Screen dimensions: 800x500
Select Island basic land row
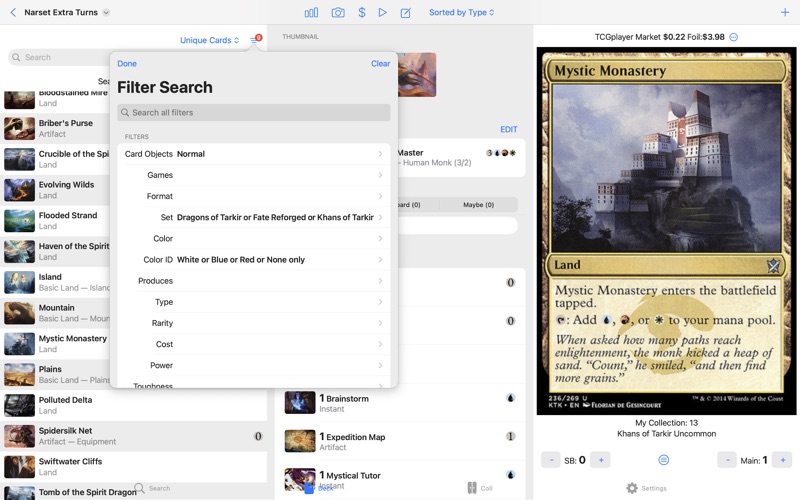(x=55, y=282)
